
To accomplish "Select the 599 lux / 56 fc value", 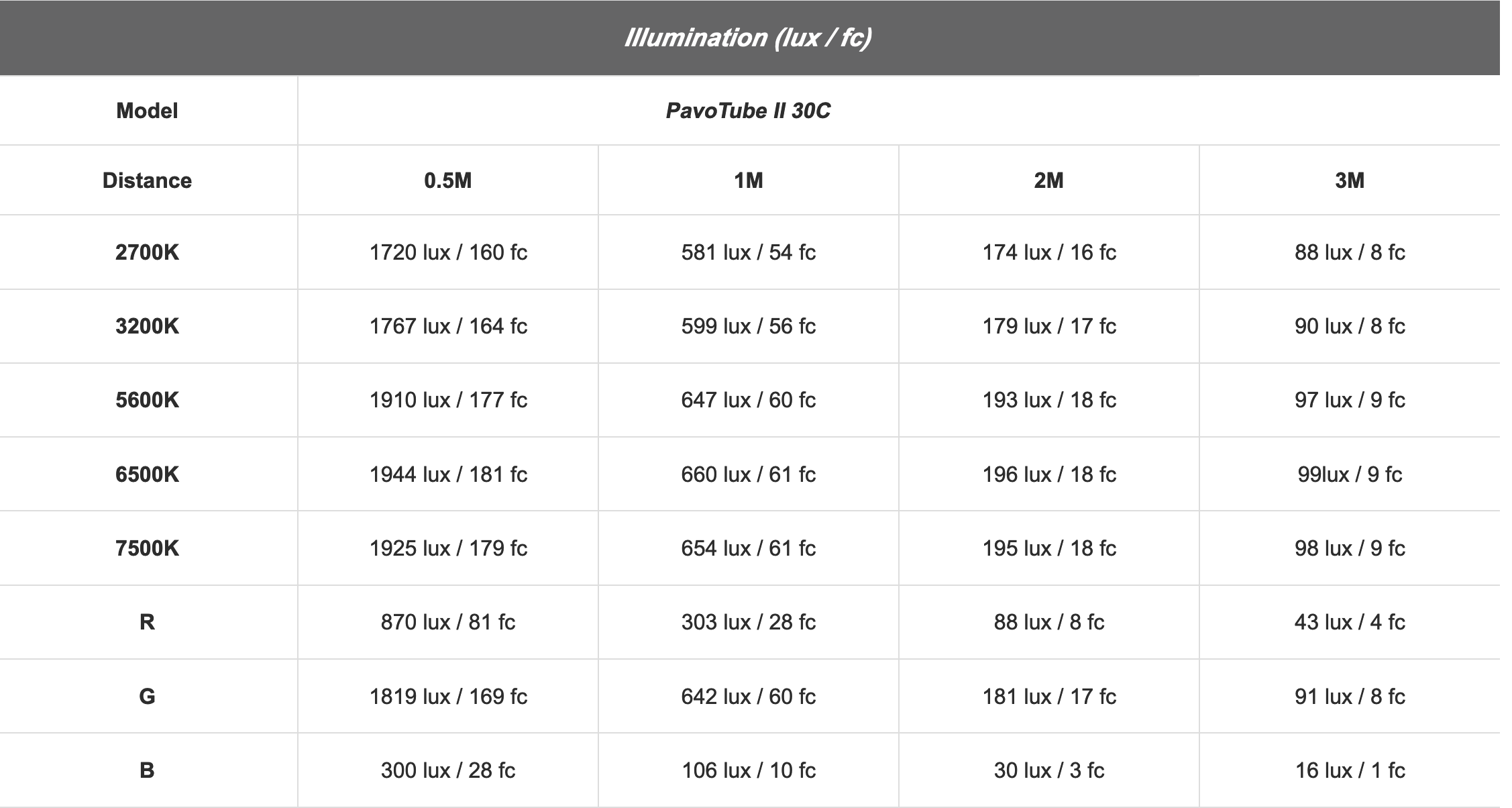I will tap(748, 326).
